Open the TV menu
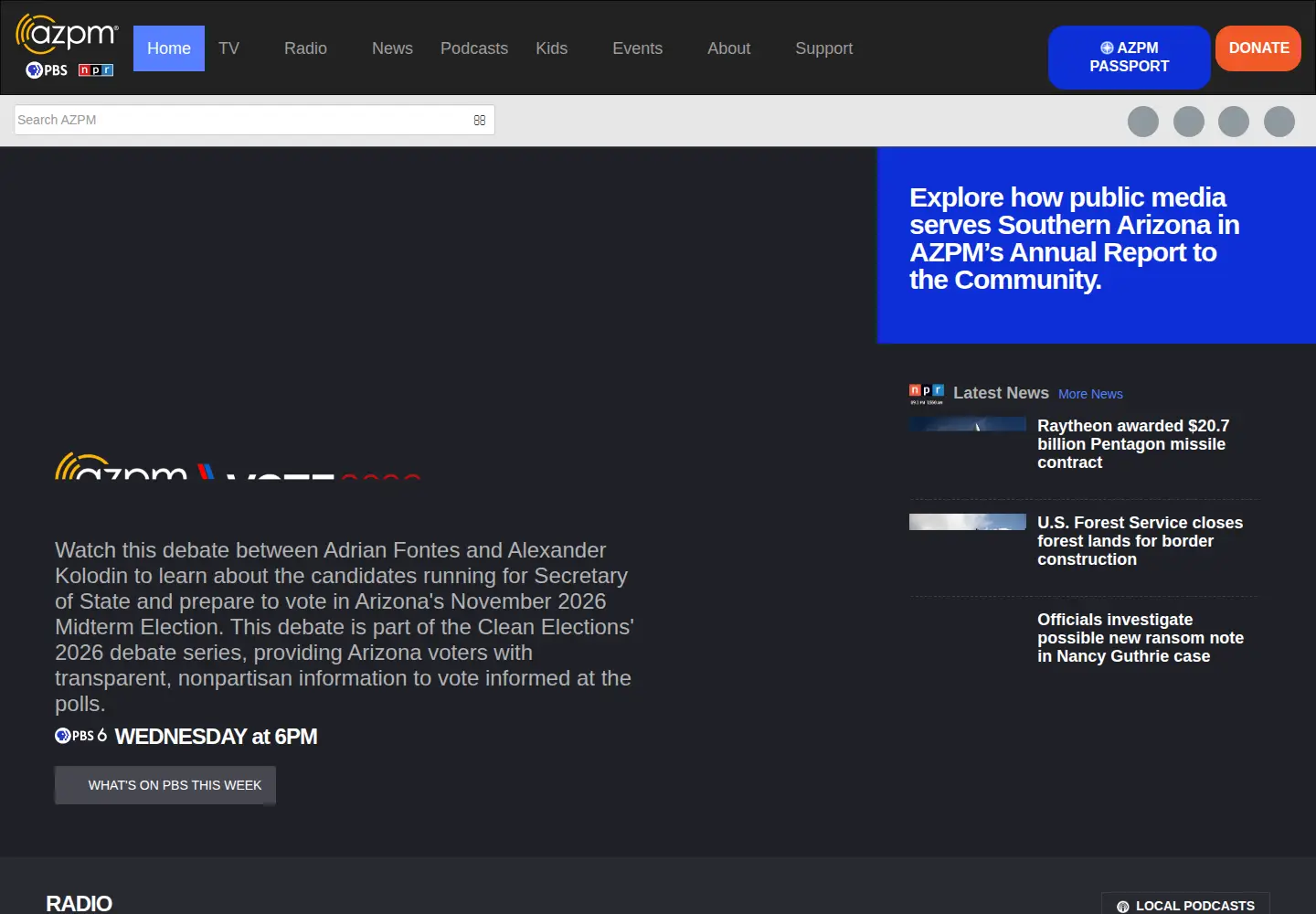The image size is (1316, 914). (229, 48)
